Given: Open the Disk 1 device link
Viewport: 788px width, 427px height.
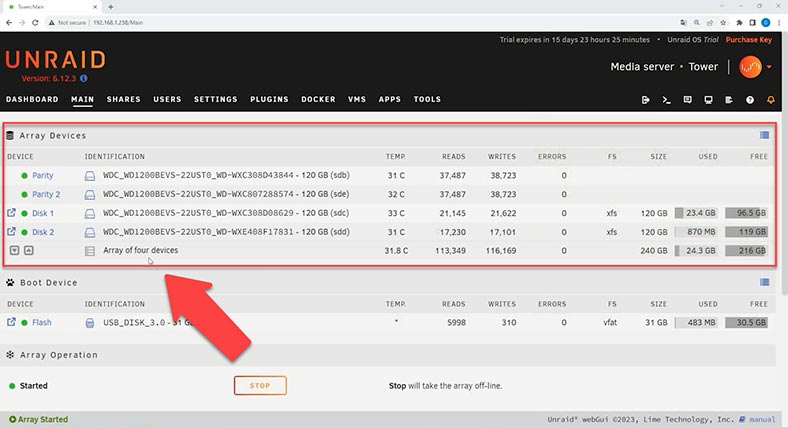Looking at the screenshot, I should [43, 213].
